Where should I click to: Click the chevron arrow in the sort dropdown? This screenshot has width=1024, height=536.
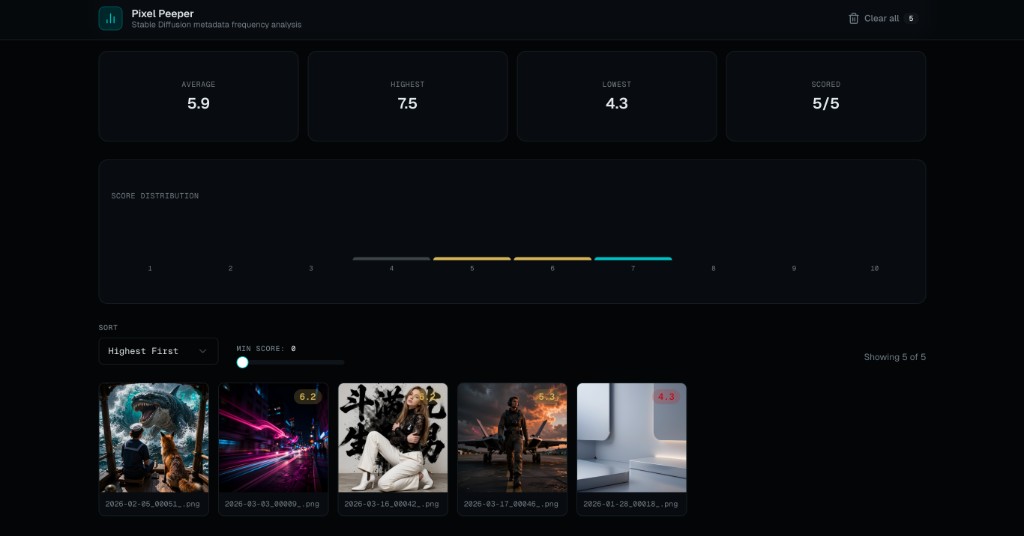coord(203,351)
